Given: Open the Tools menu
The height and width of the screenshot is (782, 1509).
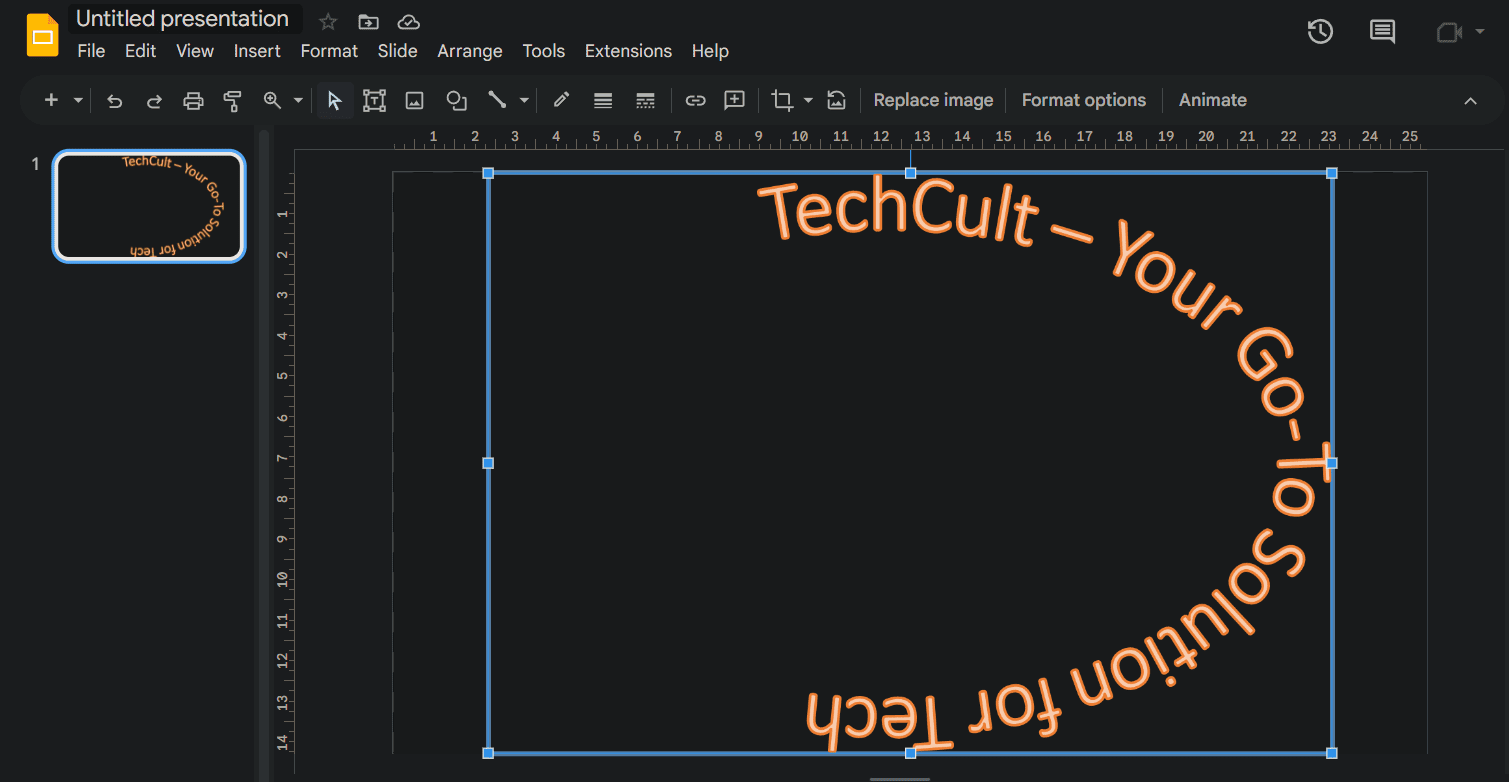Looking at the screenshot, I should (x=544, y=51).
